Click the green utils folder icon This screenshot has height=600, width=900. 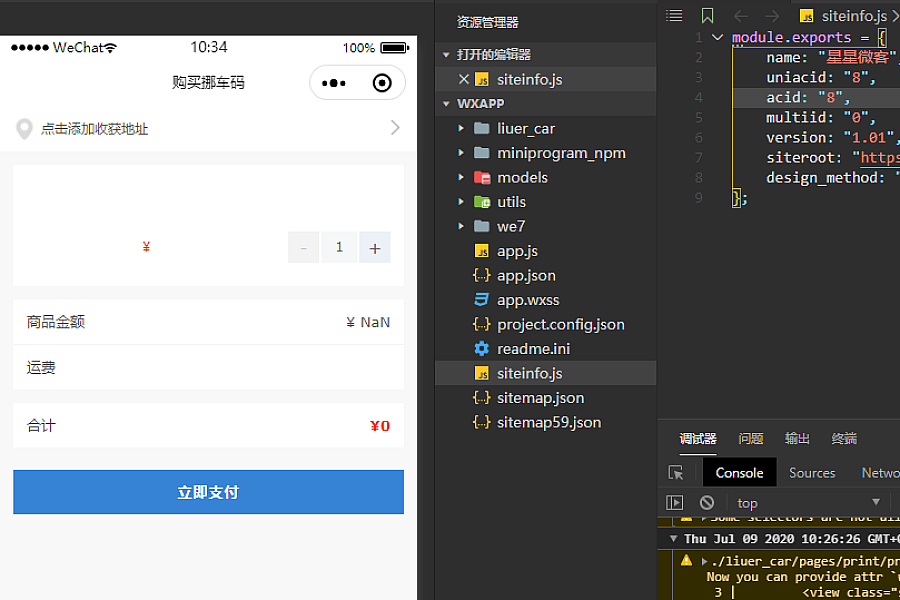coord(482,202)
